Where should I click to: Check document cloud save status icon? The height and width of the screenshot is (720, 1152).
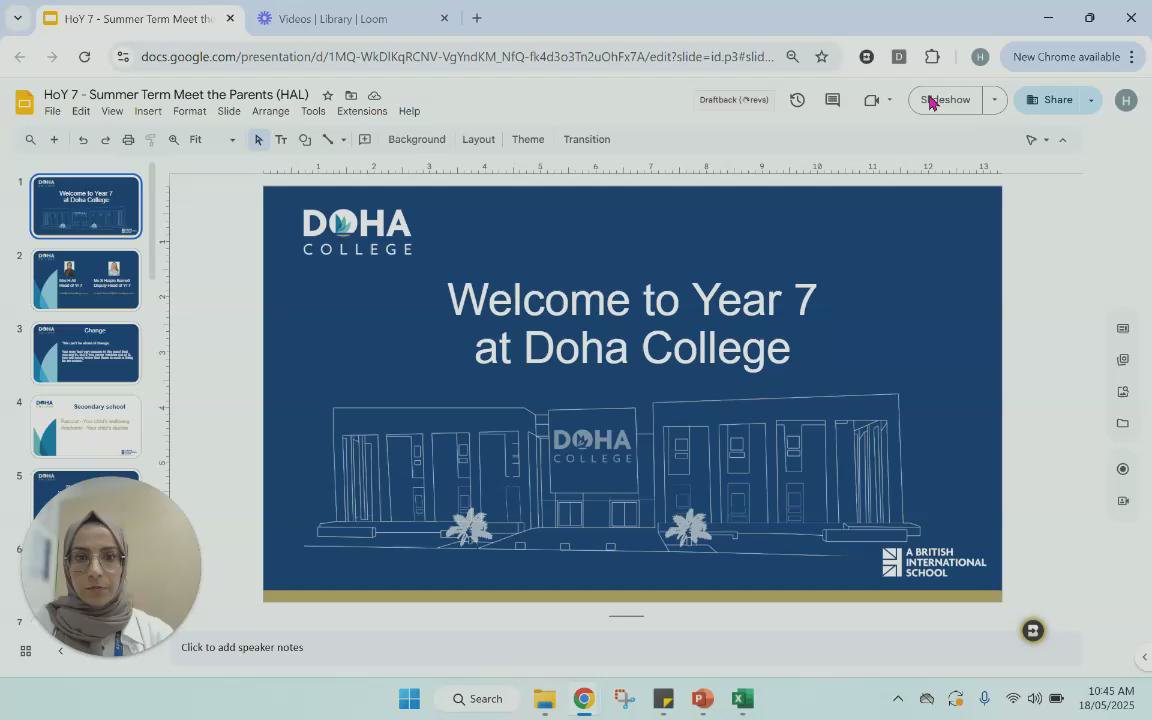375,96
